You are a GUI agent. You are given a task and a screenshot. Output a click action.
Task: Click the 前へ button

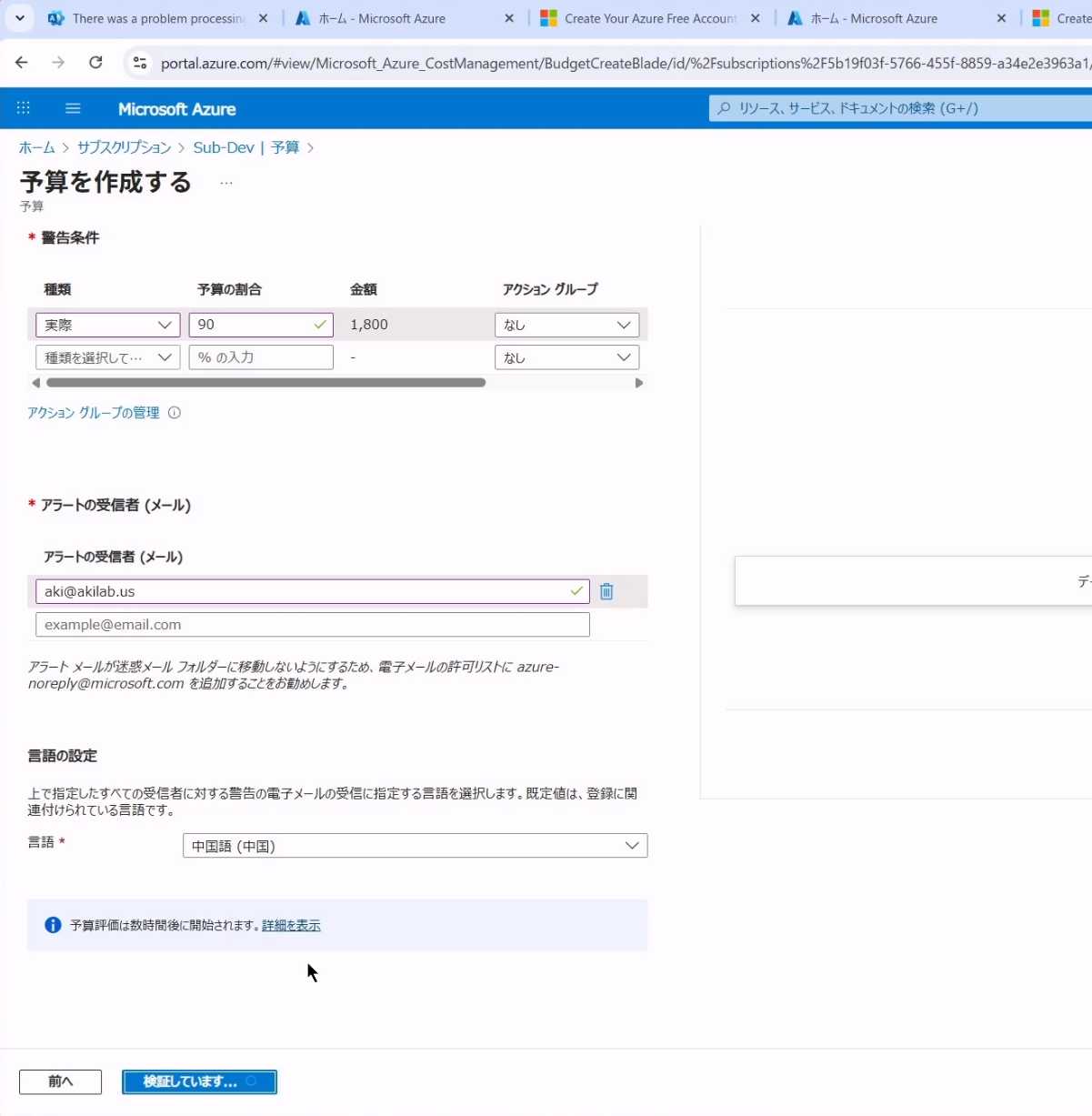coord(60,1081)
